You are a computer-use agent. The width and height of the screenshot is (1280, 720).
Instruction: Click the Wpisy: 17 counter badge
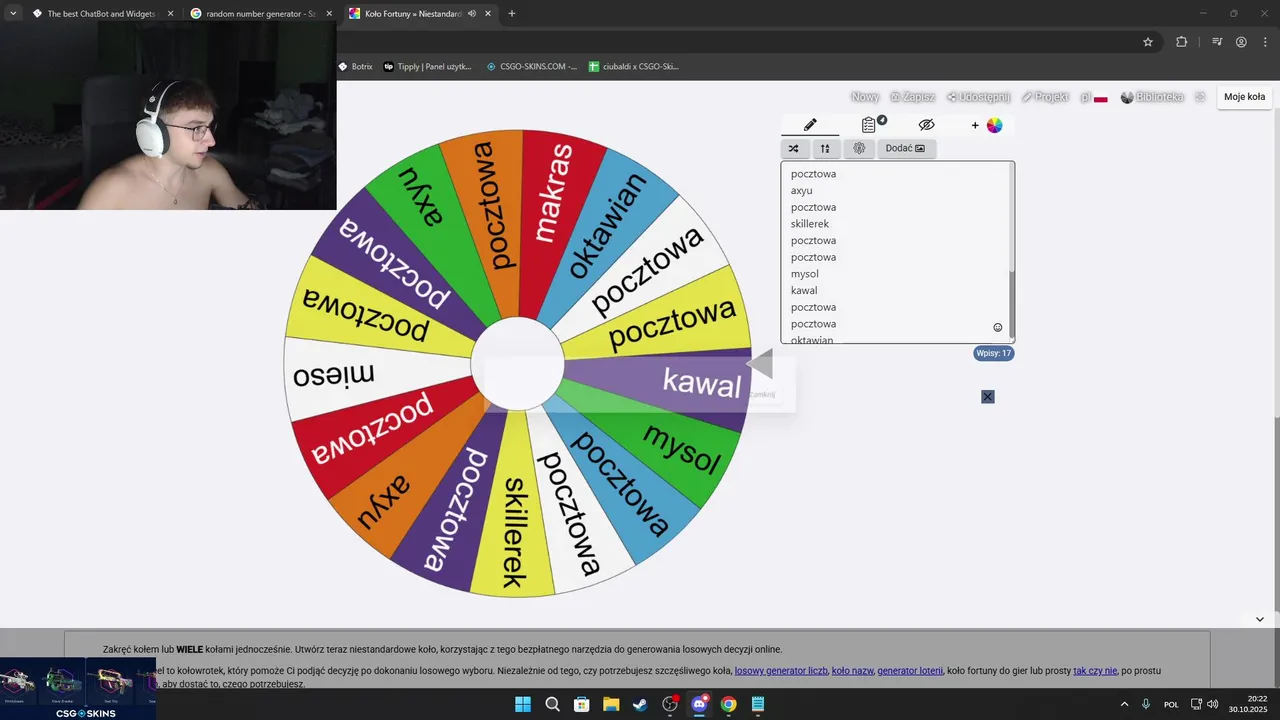coord(994,353)
